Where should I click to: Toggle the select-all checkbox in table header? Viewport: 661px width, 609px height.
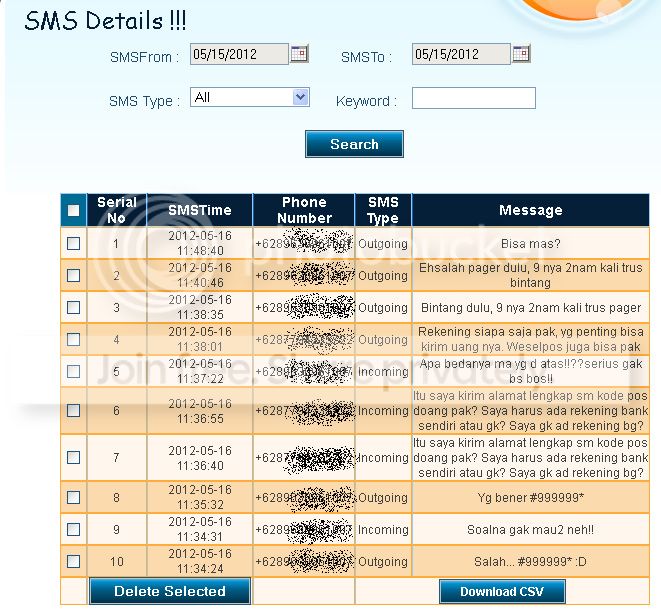point(73,210)
